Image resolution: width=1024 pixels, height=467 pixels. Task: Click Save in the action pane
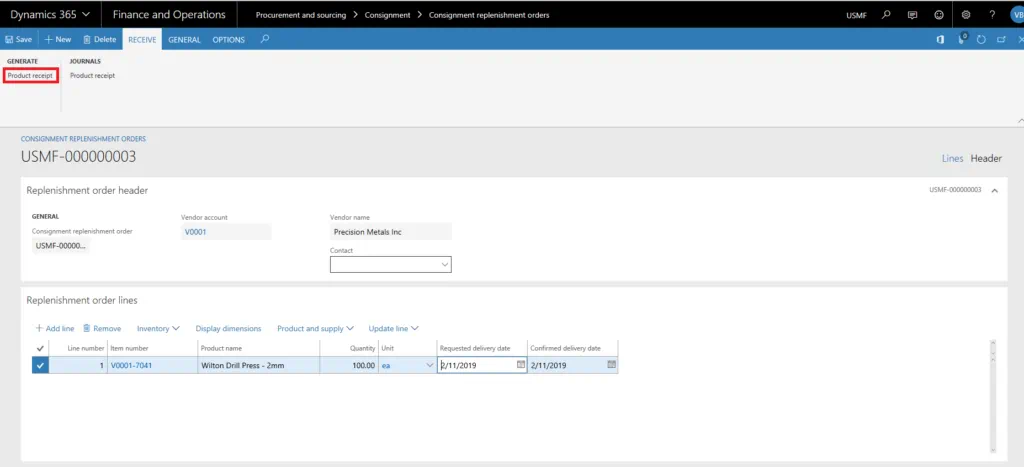click(18, 39)
